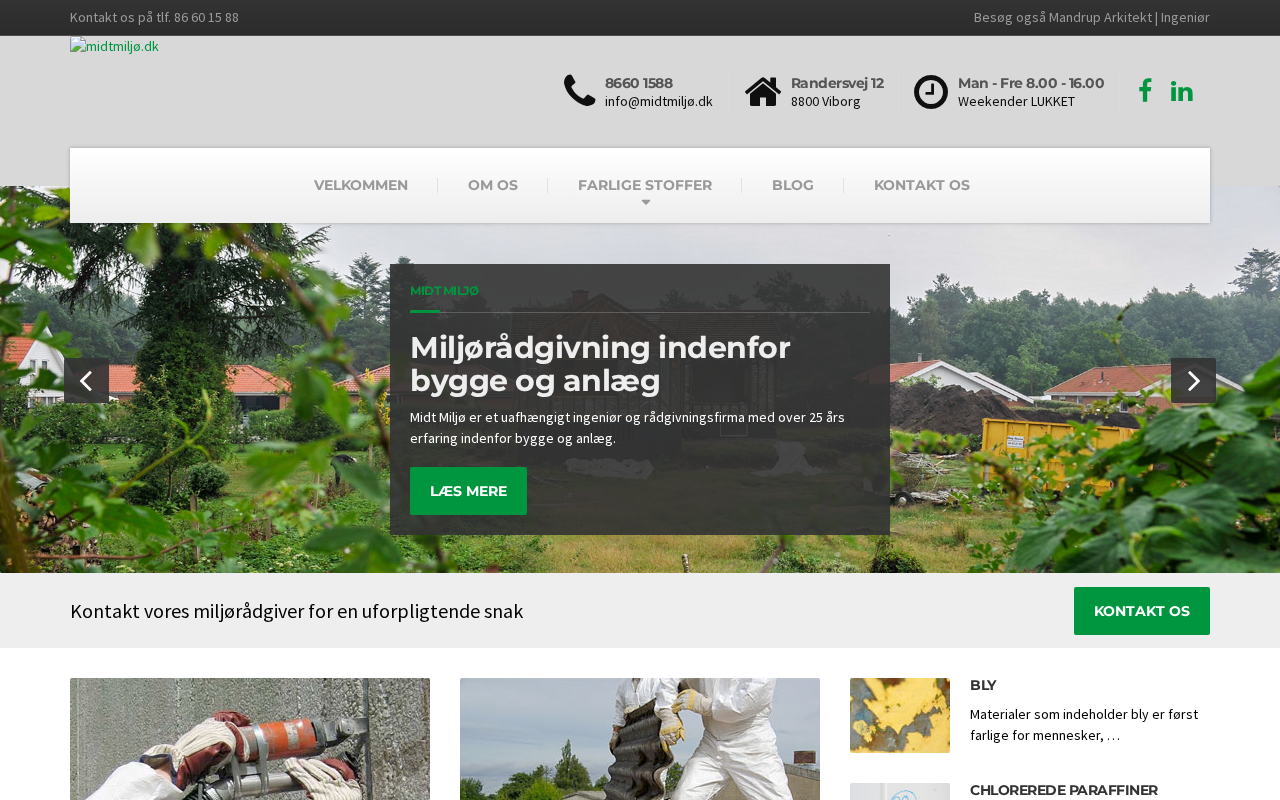Screen dimensions: 1280x800
Task: Open the Farlige Stoffer menu
Action: (645, 185)
